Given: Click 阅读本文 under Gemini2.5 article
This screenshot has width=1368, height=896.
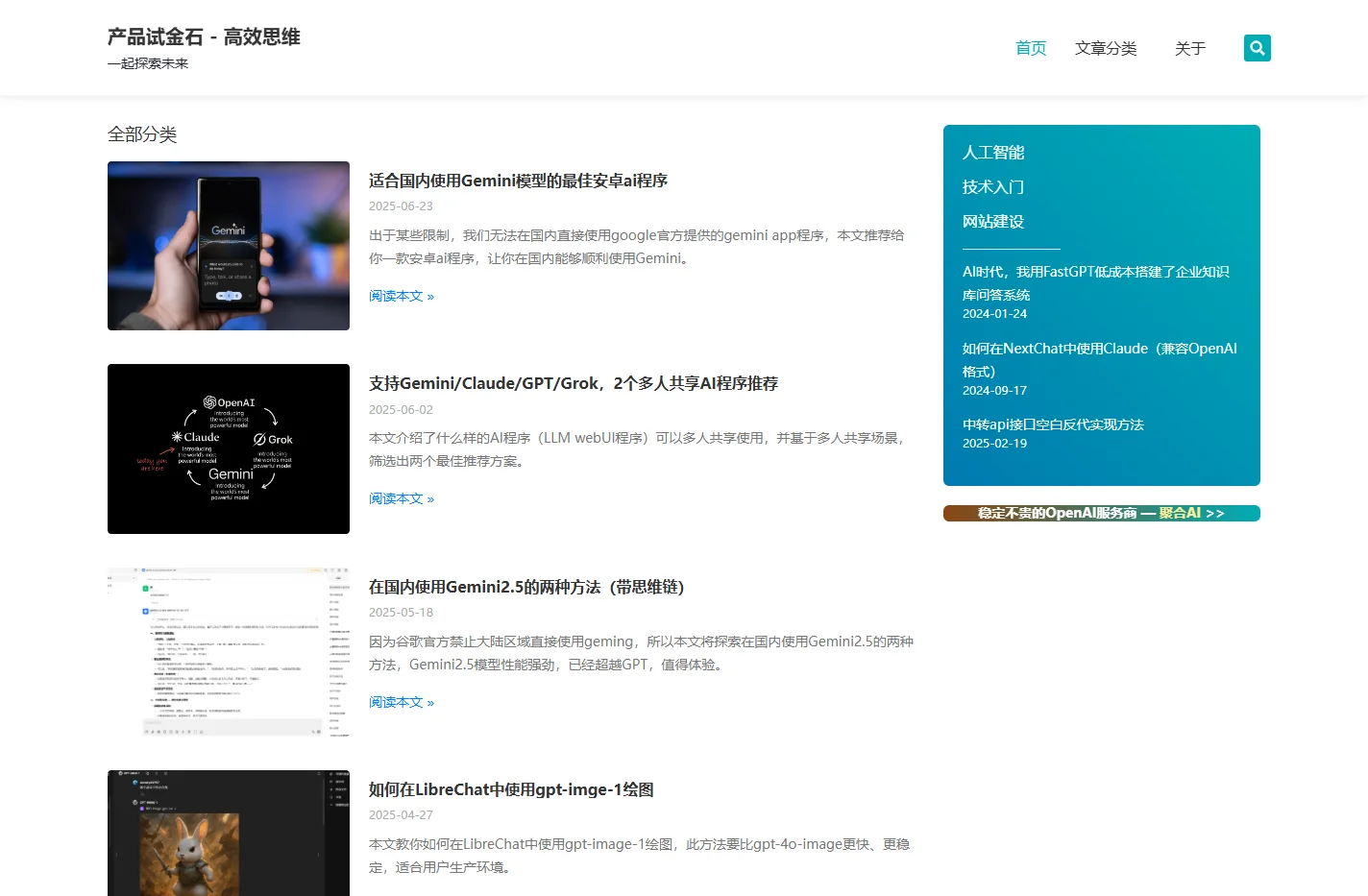Looking at the screenshot, I should click(x=402, y=702).
